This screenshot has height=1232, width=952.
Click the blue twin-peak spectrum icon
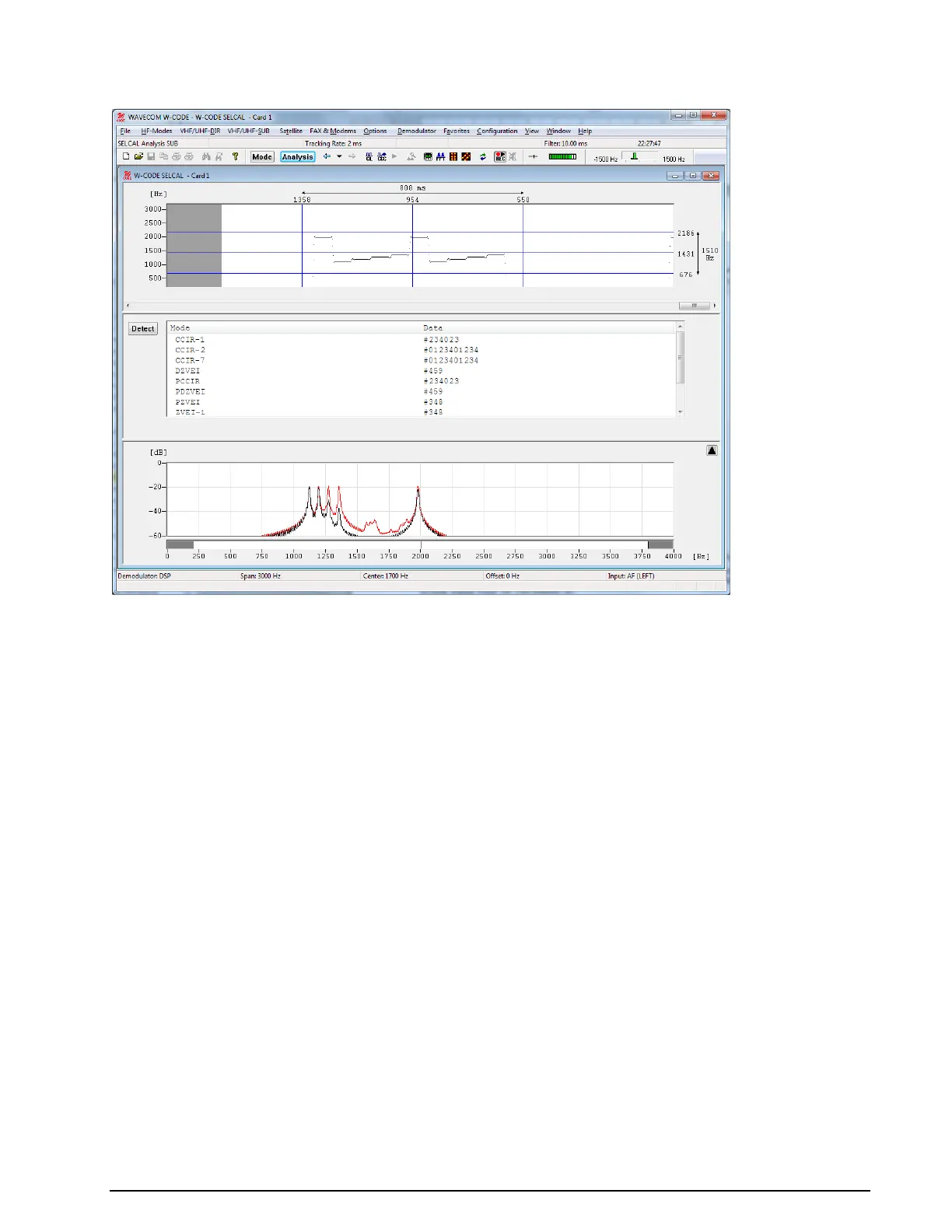pos(440,156)
